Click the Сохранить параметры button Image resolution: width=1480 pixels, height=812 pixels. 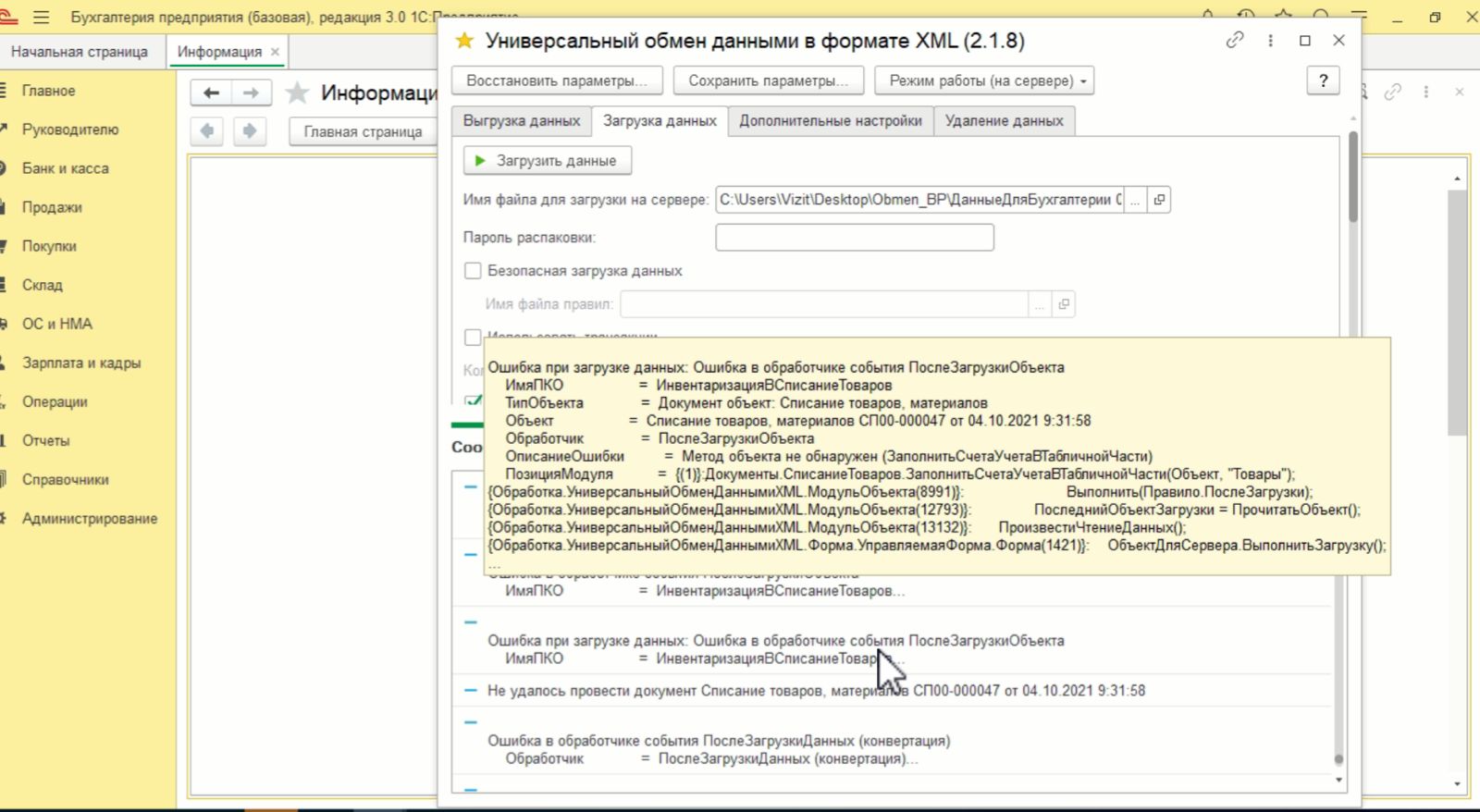(x=768, y=81)
